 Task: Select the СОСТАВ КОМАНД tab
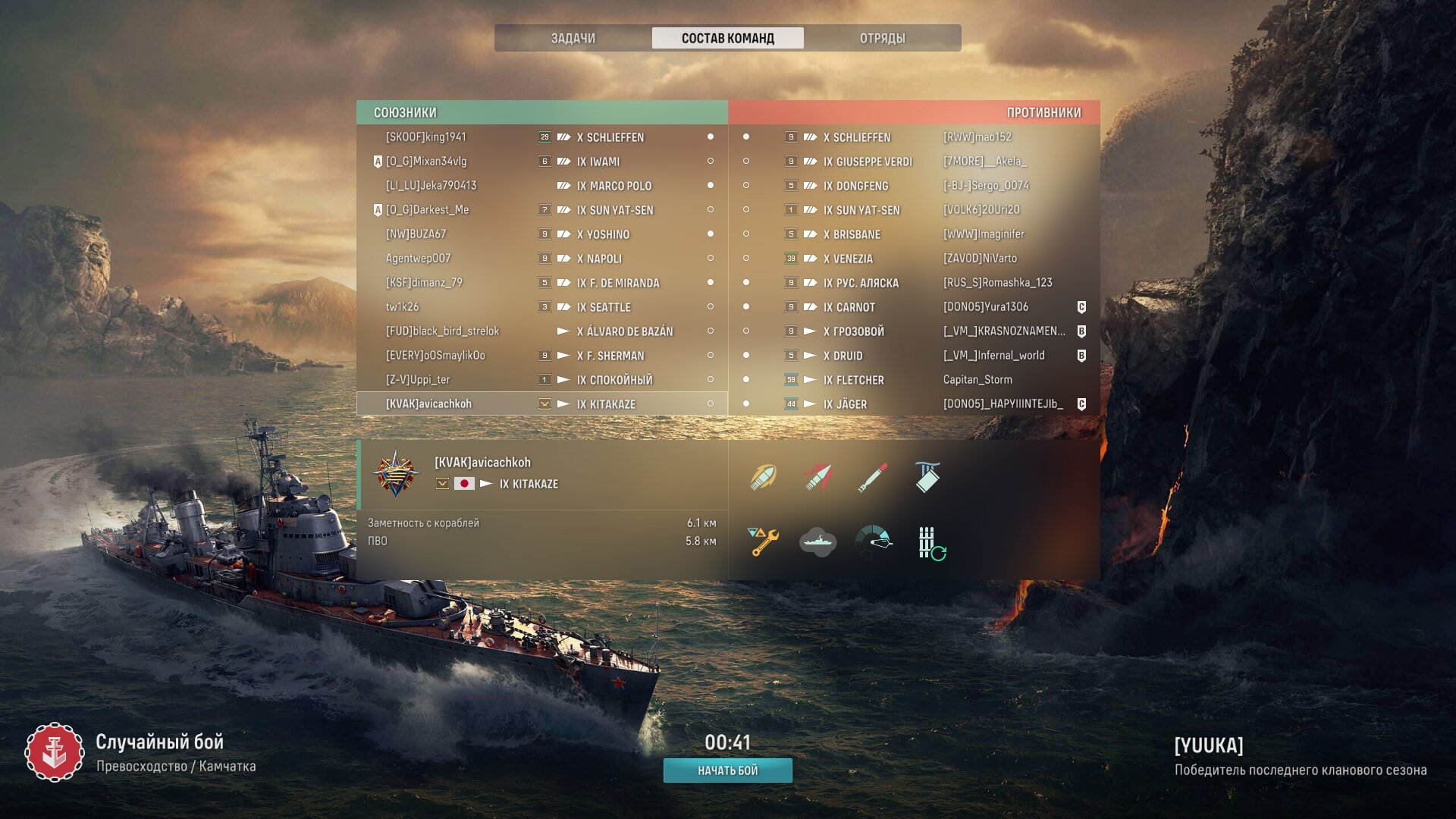point(727,38)
